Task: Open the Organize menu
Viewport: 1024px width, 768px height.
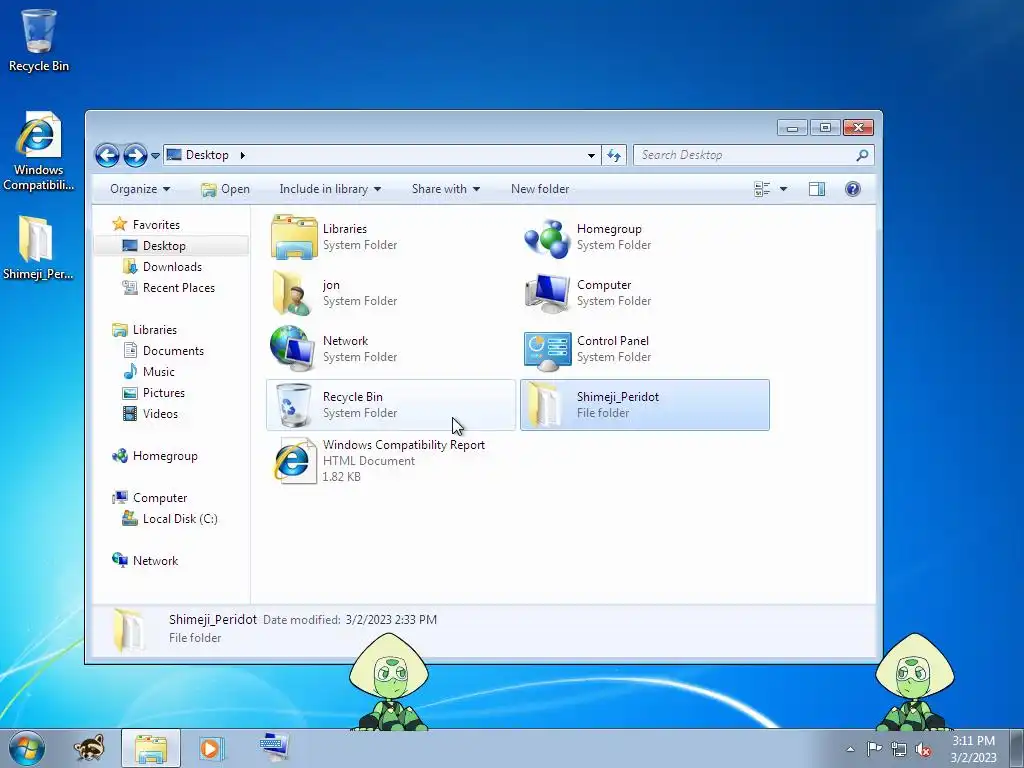Action: pos(140,189)
